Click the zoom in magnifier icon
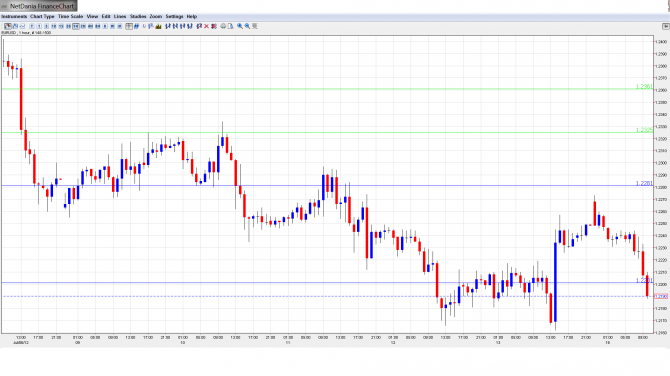 [x=240, y=26]
